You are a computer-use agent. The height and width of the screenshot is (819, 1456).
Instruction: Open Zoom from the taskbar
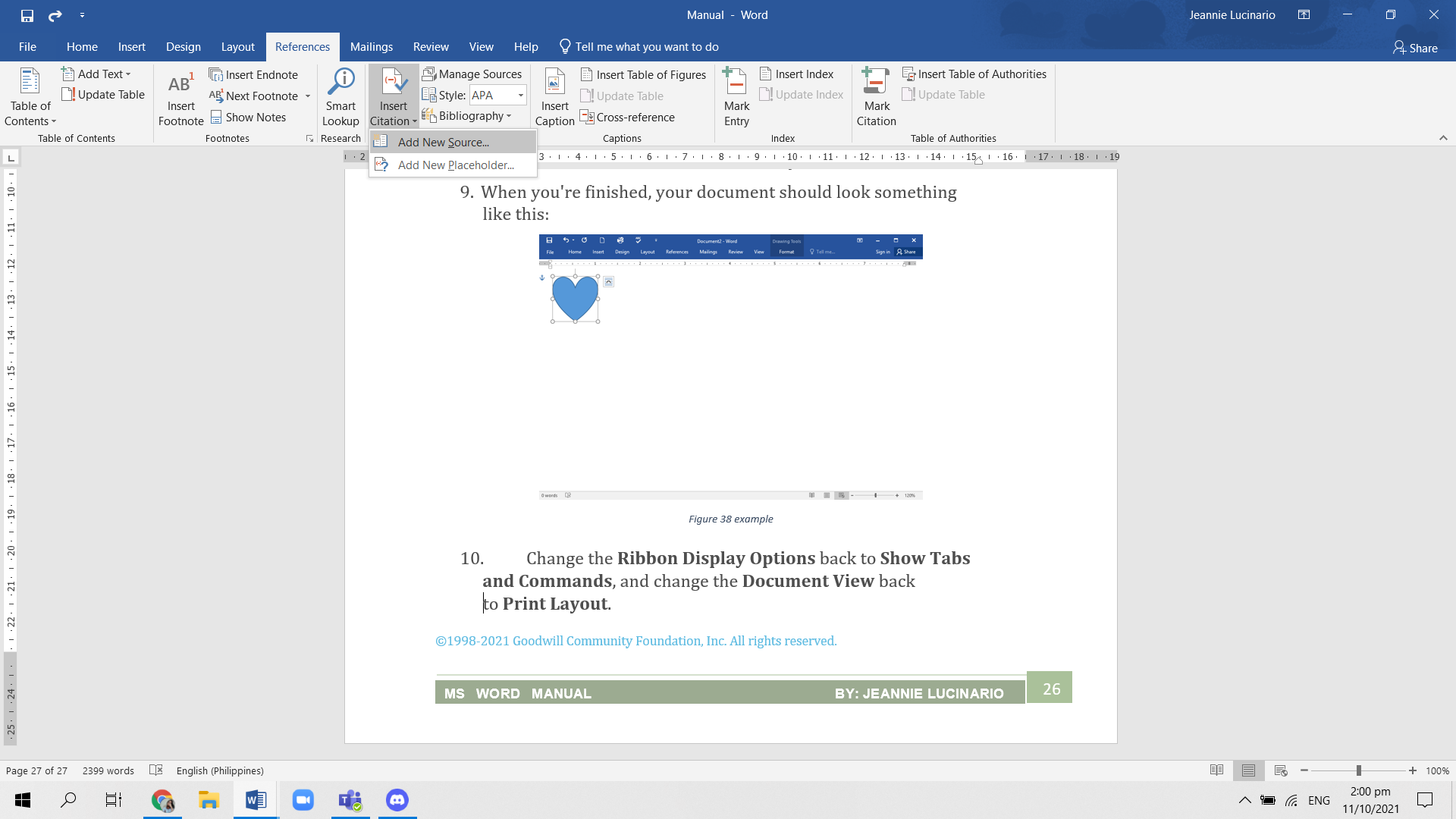pyautogui.click(x=303, y=800)
